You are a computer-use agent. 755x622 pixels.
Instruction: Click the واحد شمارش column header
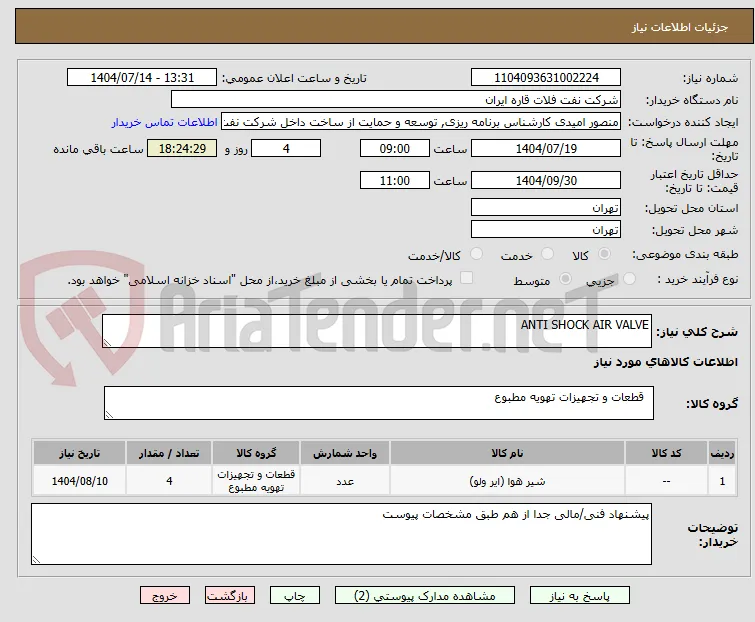pyautogui.click(x=345, y=453)
